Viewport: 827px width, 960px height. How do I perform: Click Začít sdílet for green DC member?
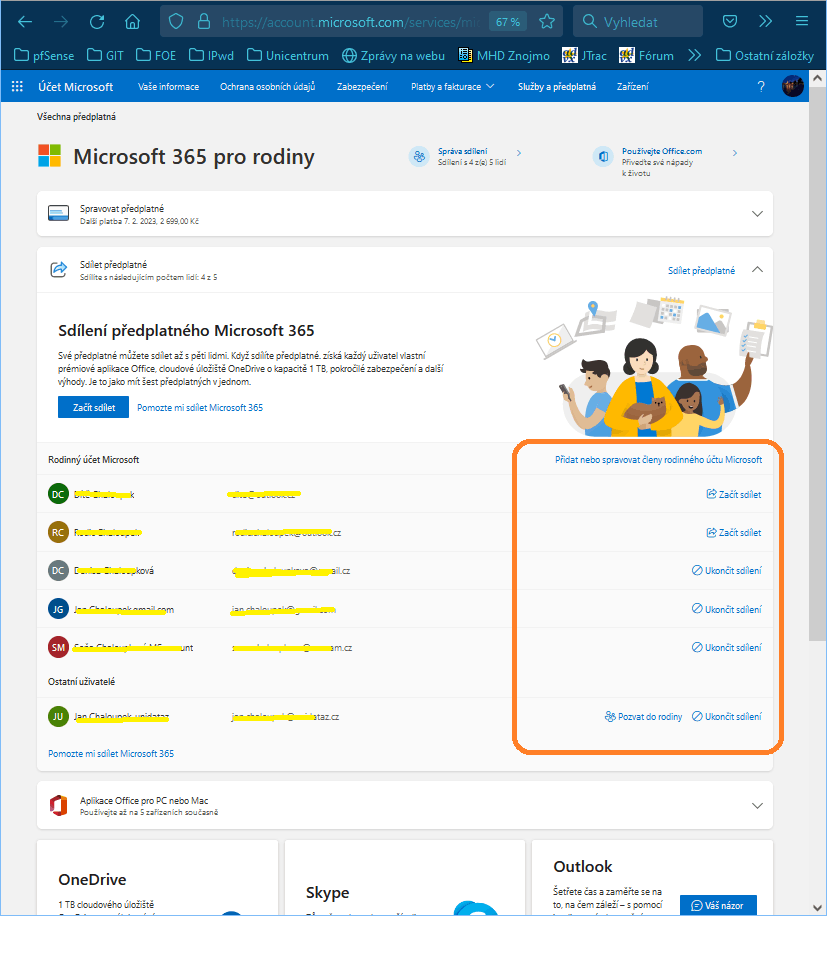click(x=734, y=494)
